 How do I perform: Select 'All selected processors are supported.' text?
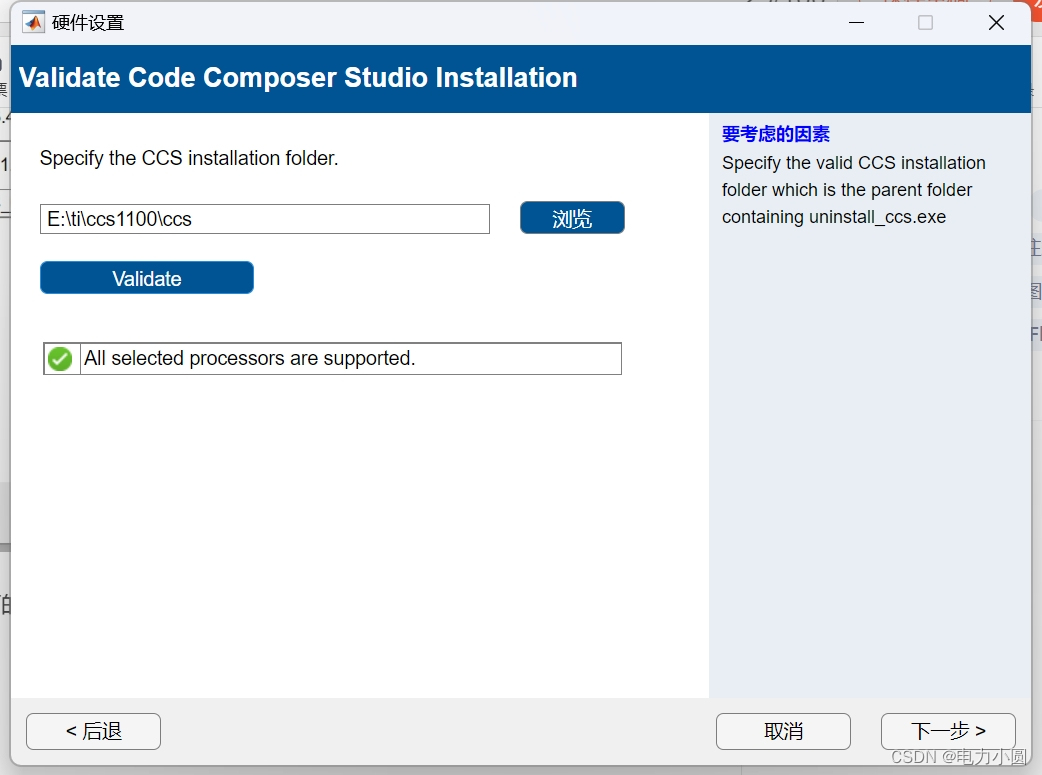(249, 358)
